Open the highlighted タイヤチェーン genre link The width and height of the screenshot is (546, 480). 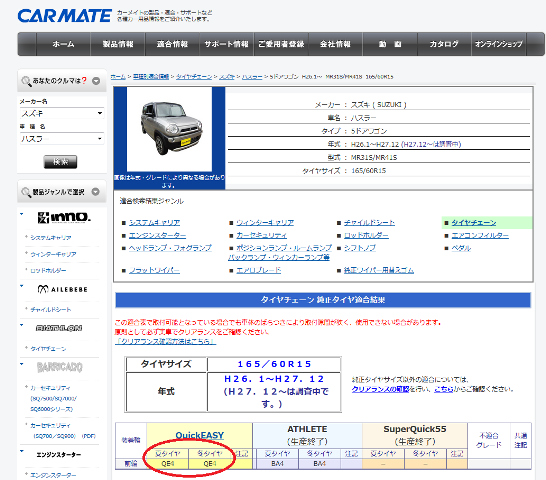(x=474, y=222)
